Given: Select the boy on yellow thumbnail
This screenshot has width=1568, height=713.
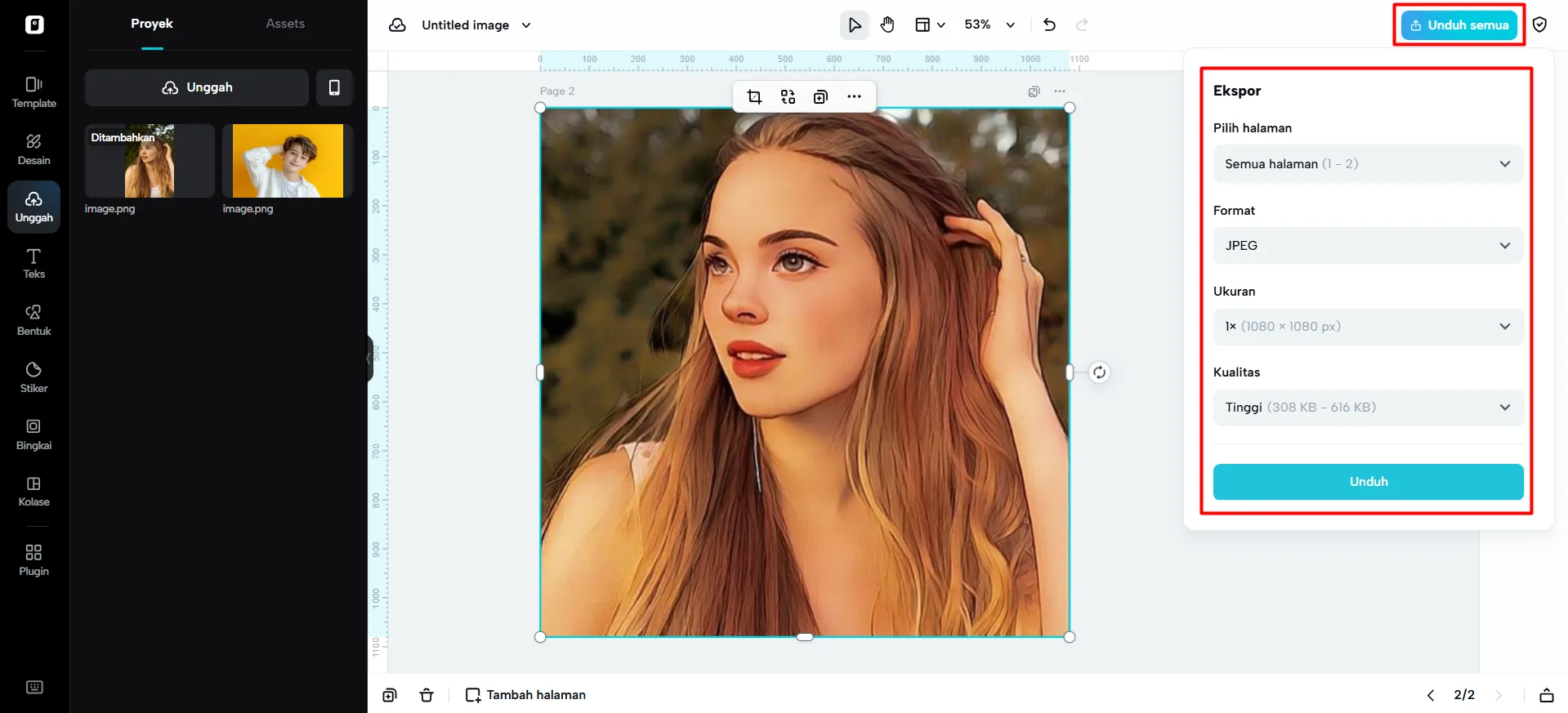Looking at the screenshot, I should pos(287,161).
